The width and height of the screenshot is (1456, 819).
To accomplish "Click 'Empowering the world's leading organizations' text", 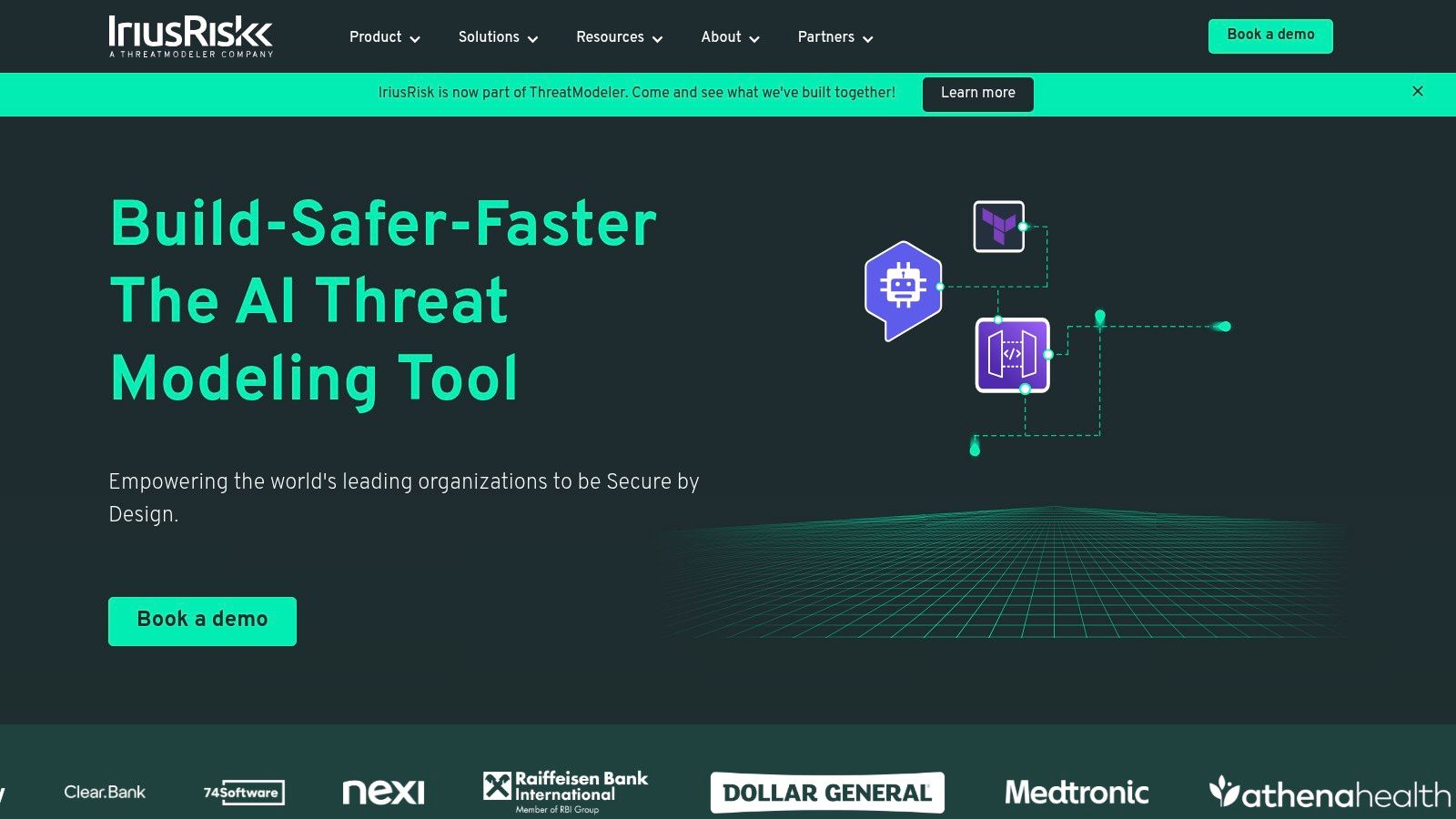I will (404, 498).
